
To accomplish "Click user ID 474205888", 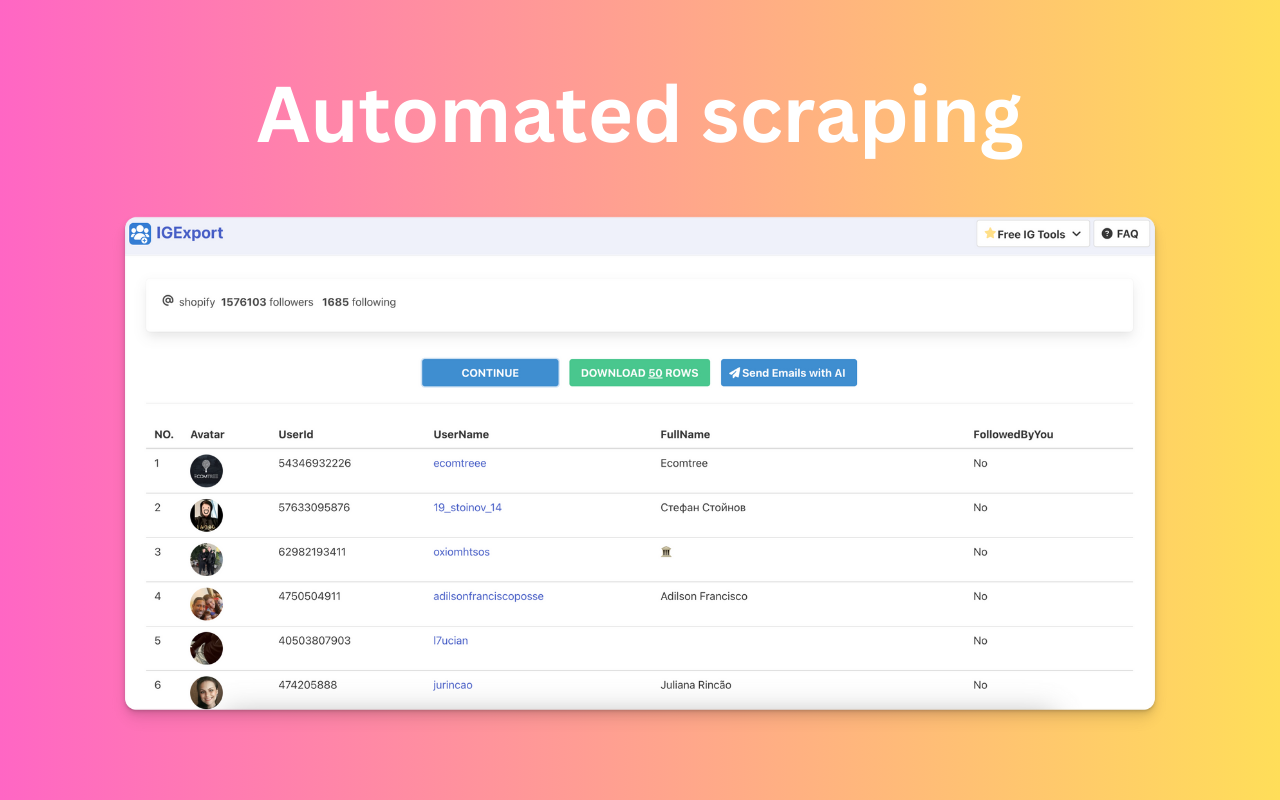I will [307, 685].
